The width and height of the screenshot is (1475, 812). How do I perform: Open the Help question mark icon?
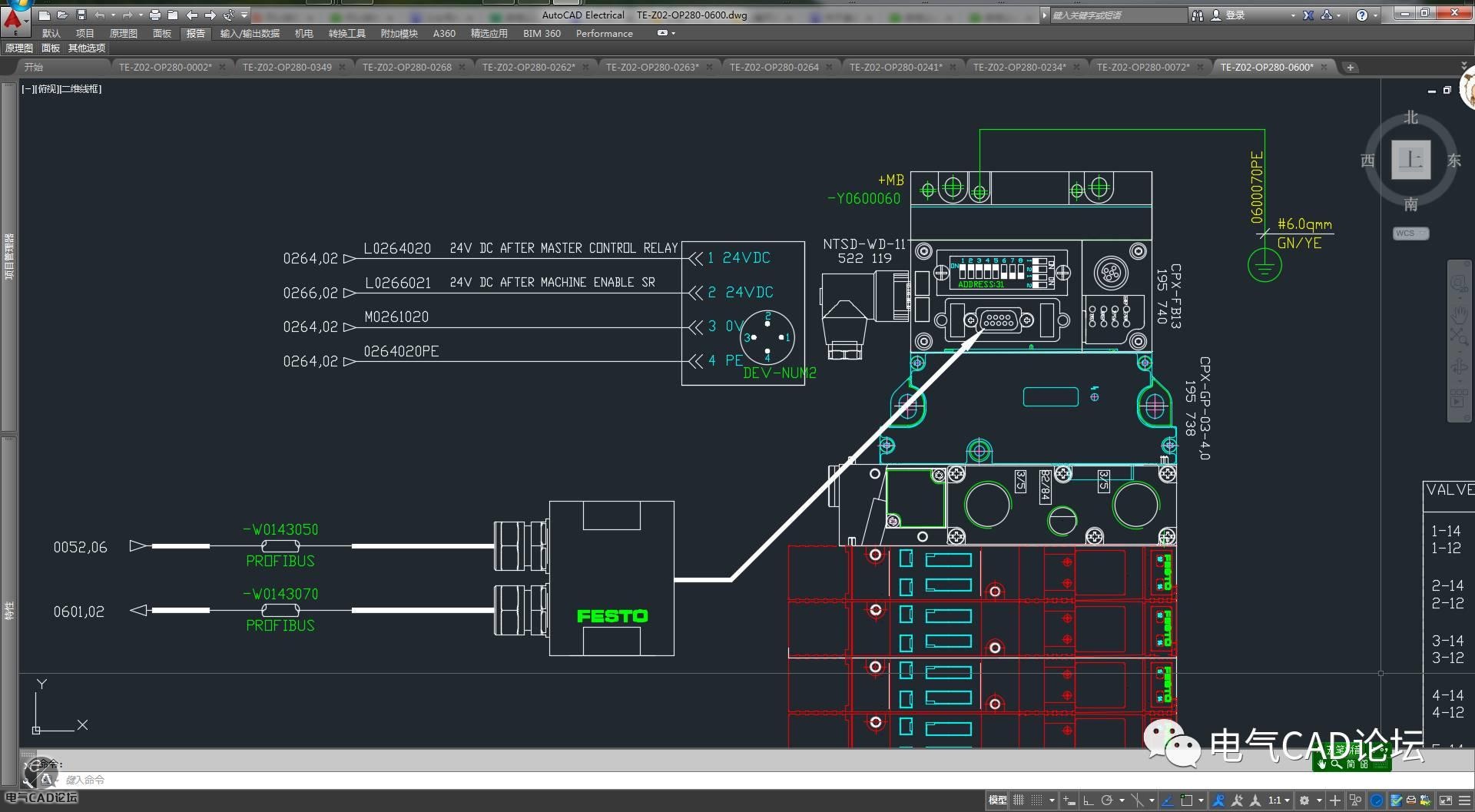click(1362, 15)
